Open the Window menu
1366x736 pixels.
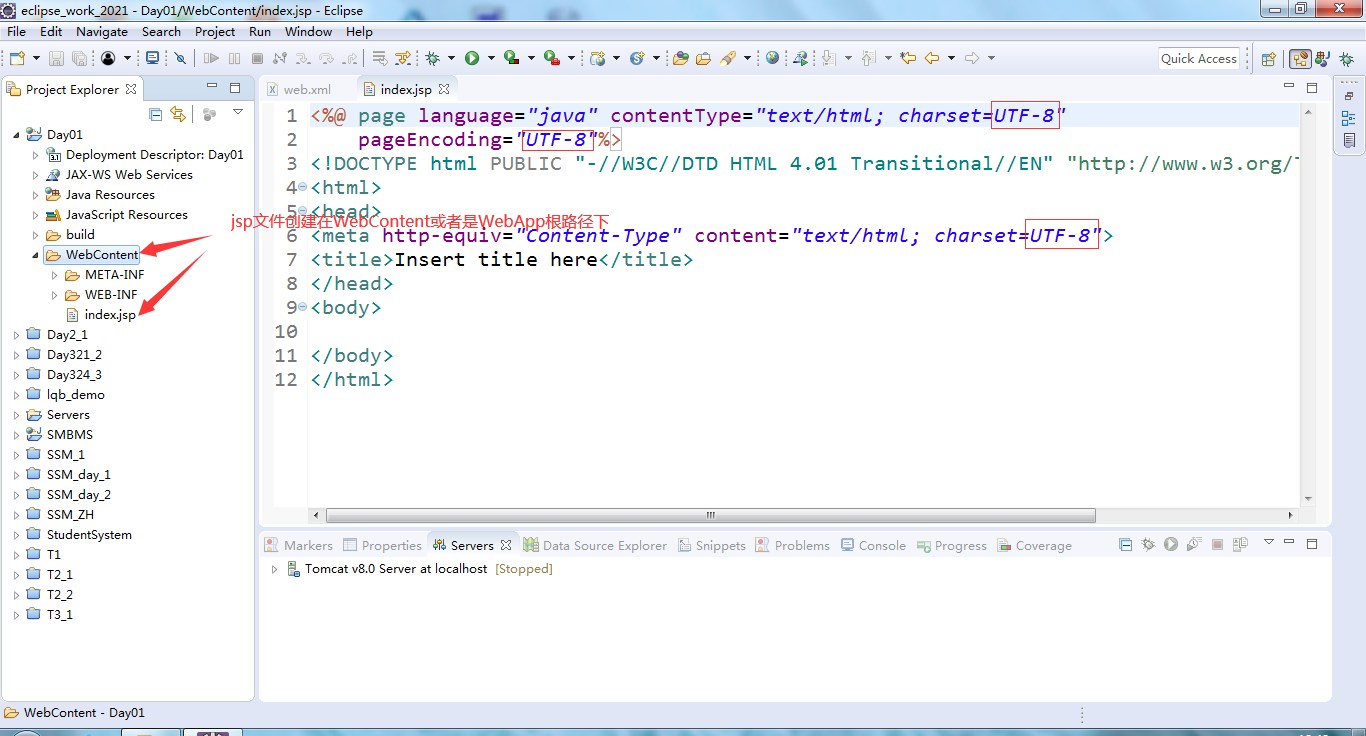(308, 31)
